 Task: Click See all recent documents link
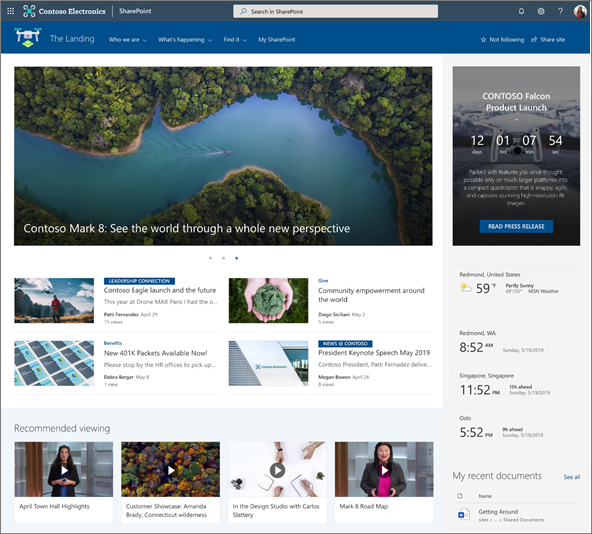[x=572, y=477]
